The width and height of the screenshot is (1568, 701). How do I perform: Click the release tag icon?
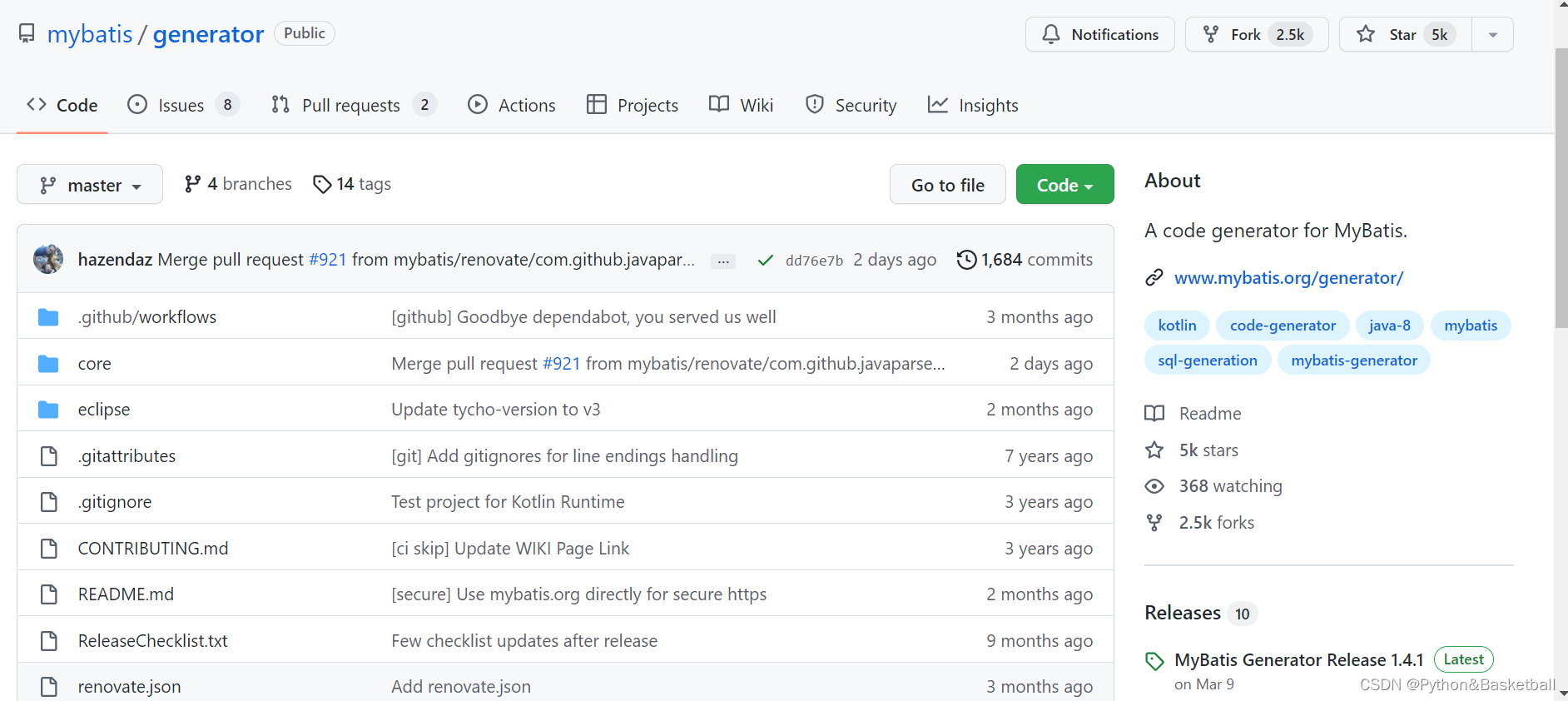tap(1154, 662)
